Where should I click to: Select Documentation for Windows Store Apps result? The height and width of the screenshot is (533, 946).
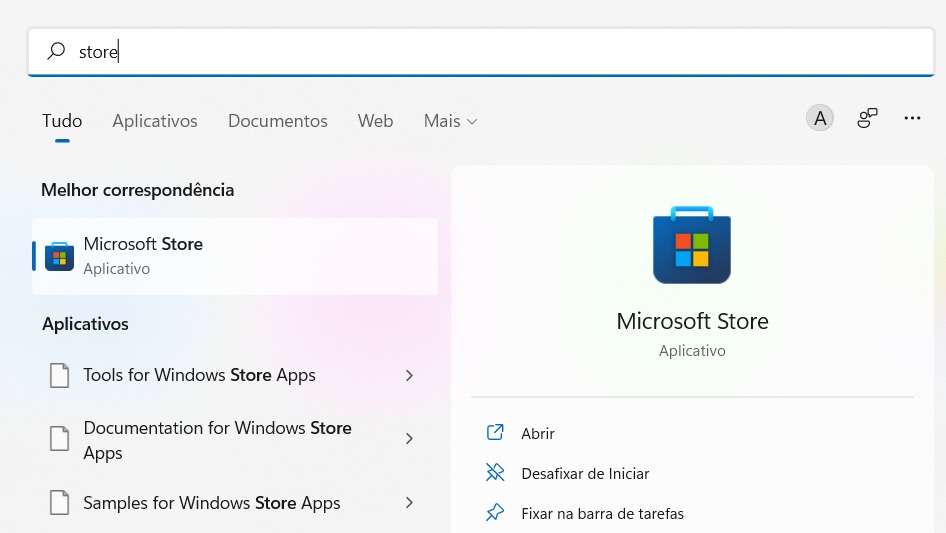pos(235,439)
